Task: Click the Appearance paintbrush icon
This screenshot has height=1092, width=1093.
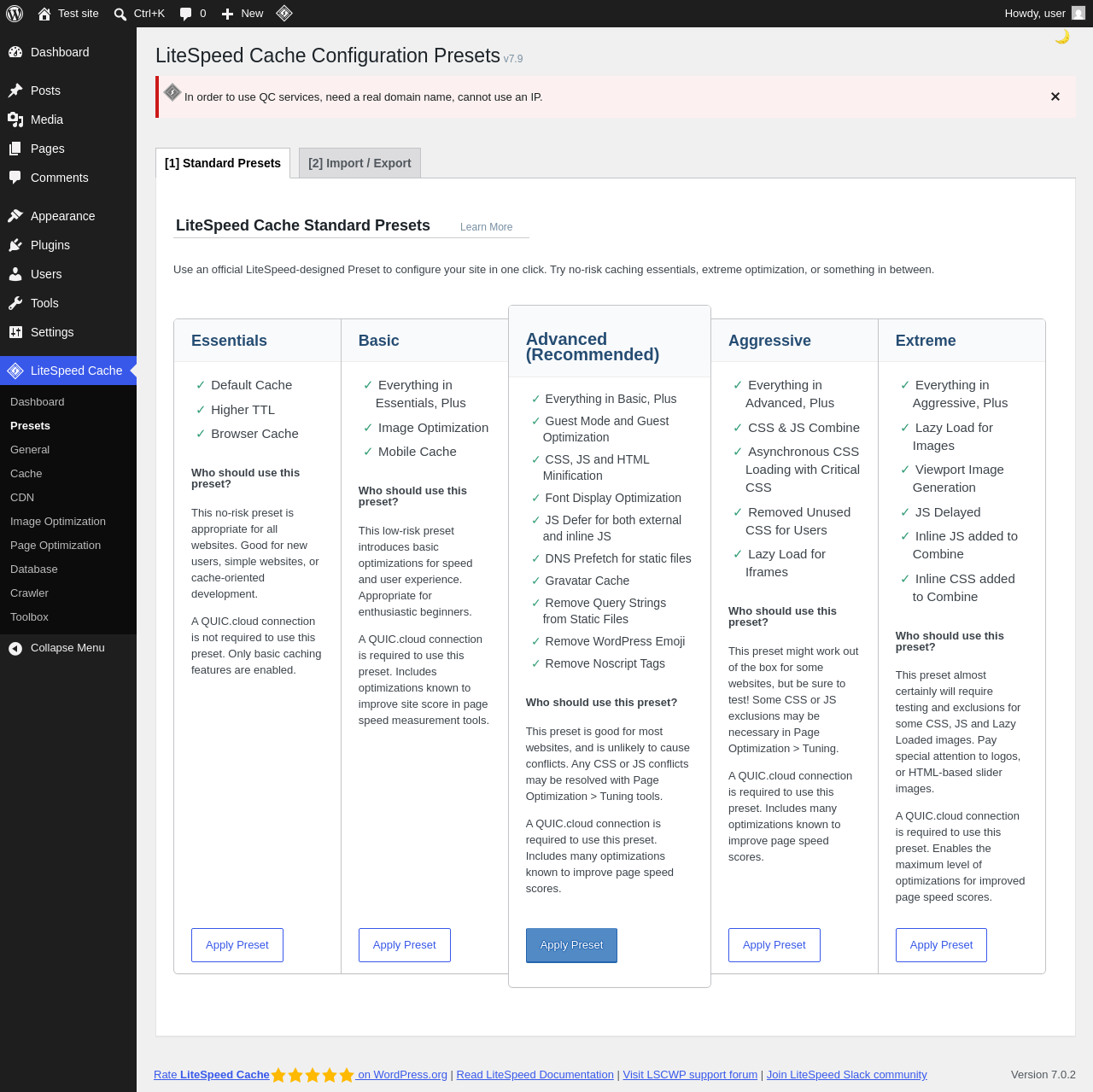Action: [x=15, y=216]
